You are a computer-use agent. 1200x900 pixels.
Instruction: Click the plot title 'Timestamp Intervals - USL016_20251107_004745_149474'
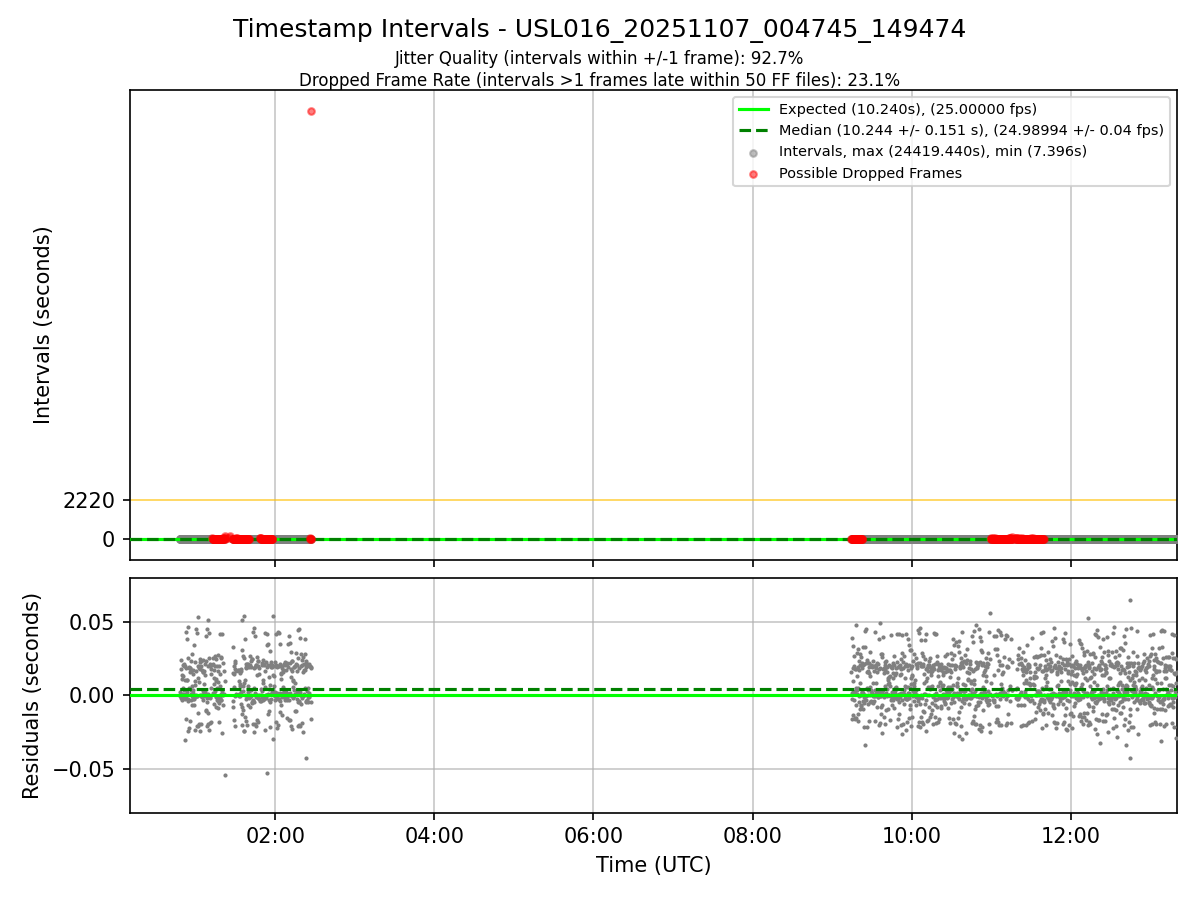pos(599,29)
